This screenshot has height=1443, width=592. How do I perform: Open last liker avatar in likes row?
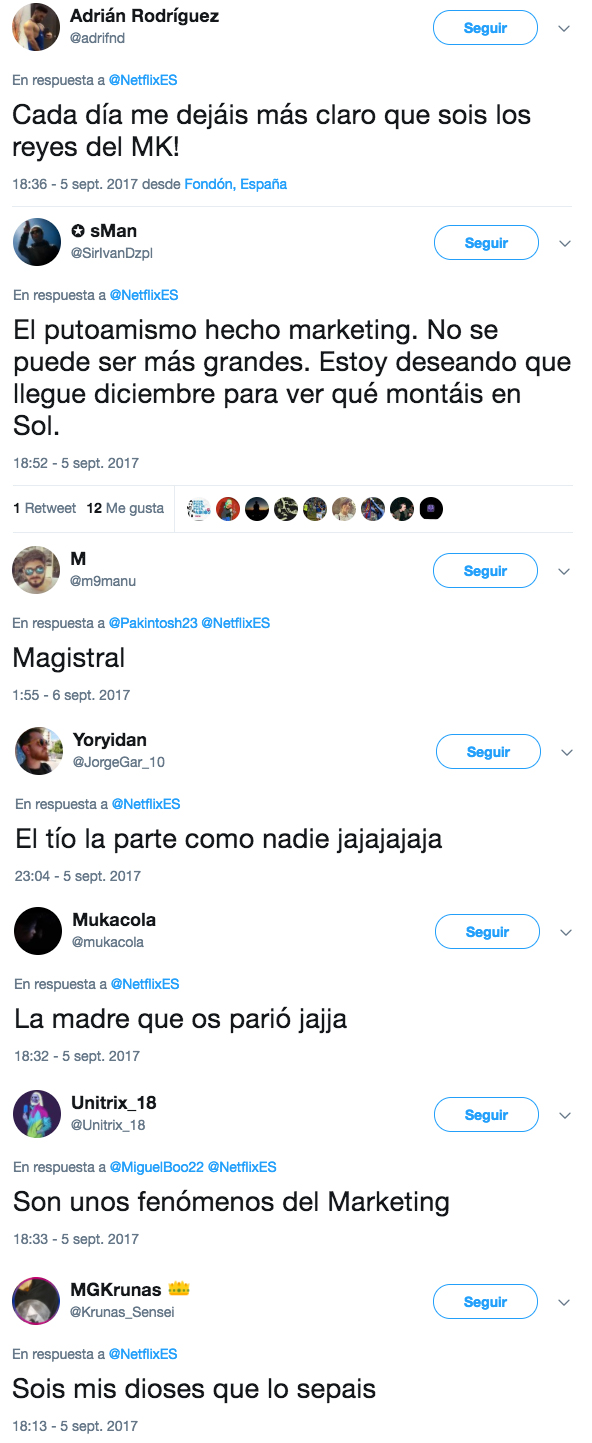coord(431,508)
